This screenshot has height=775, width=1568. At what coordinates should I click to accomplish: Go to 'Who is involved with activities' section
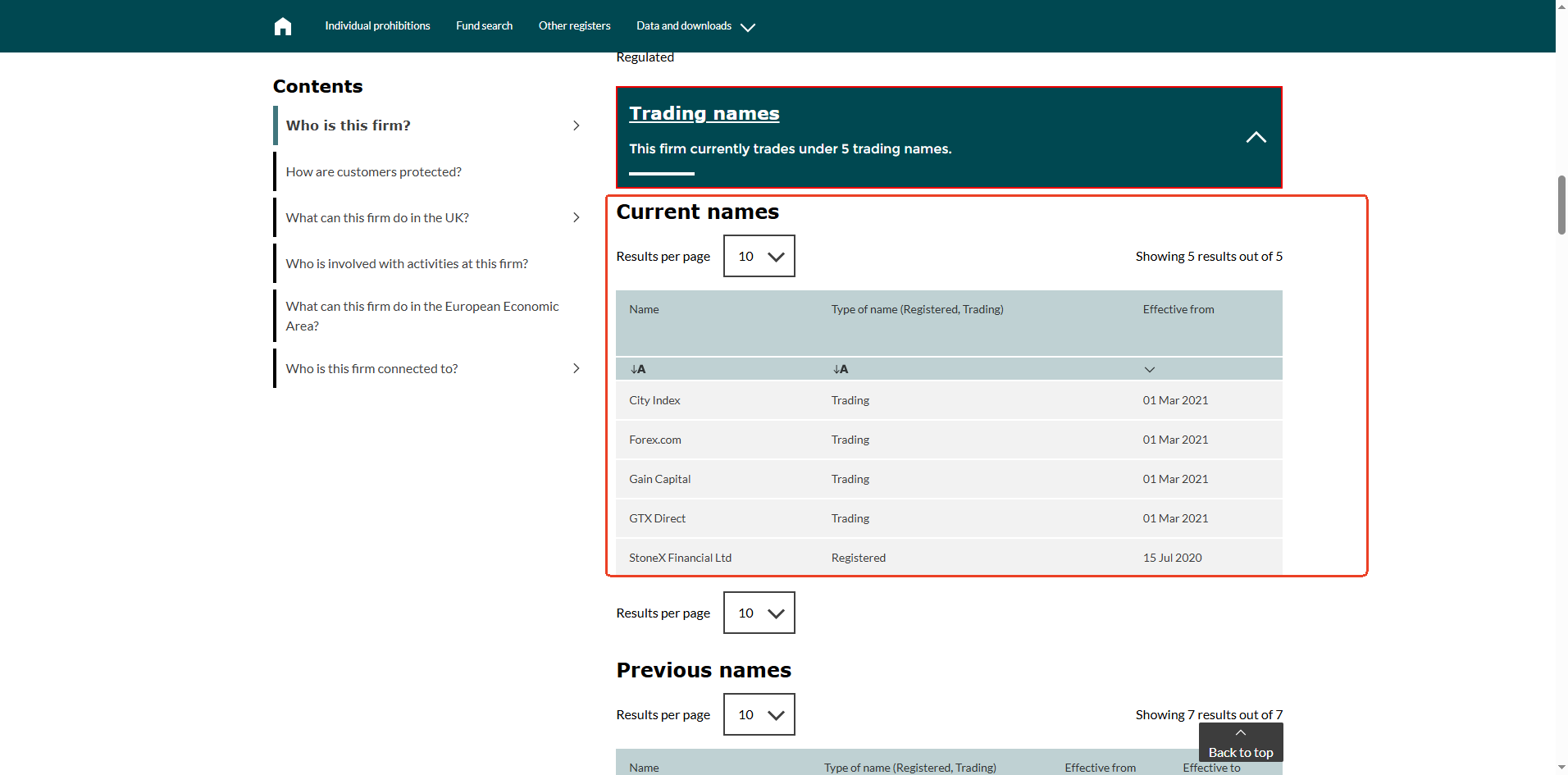pyautogui.click(x=407, y=263)
